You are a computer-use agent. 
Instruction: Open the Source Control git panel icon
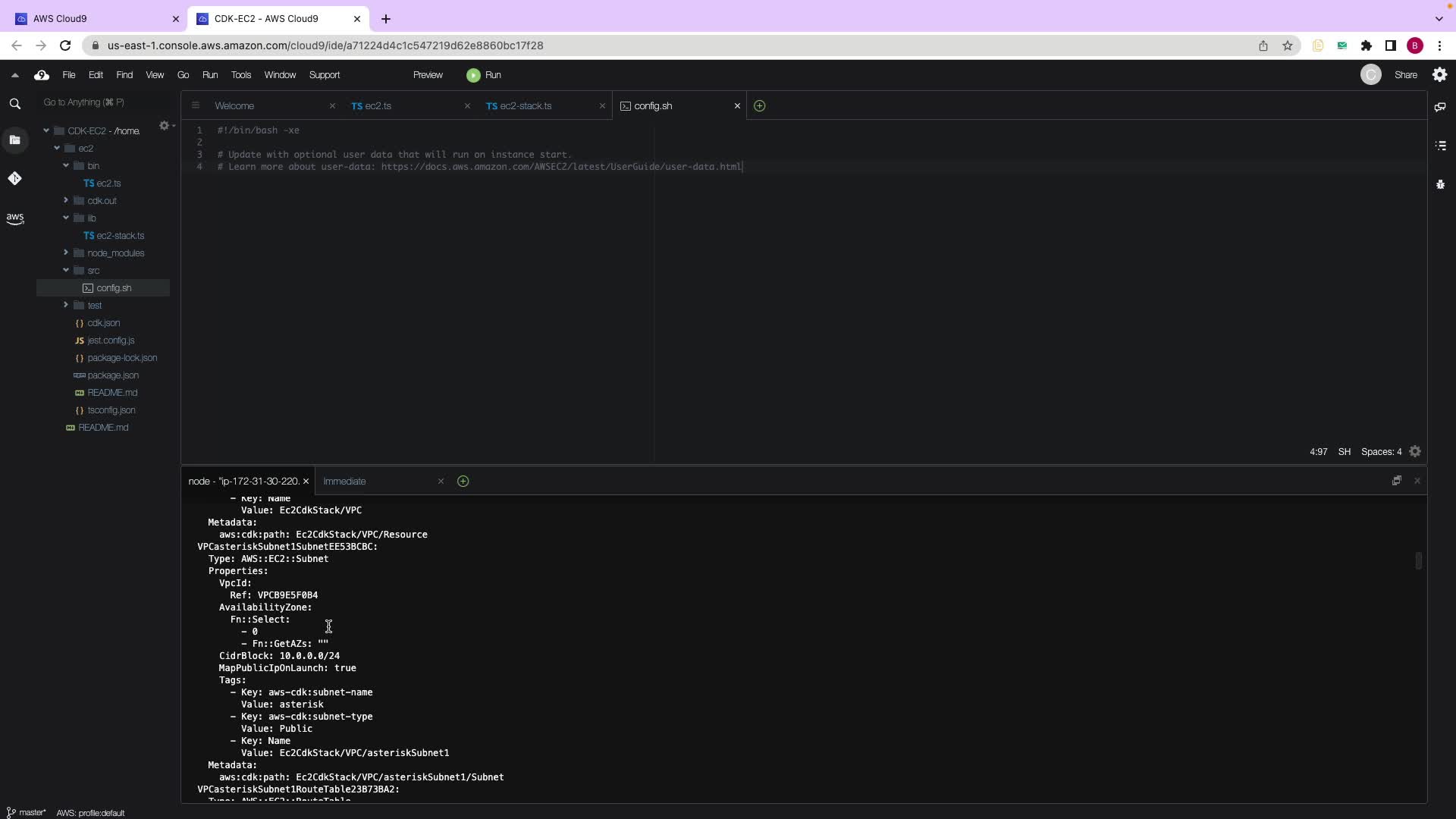tap(14, 179)
